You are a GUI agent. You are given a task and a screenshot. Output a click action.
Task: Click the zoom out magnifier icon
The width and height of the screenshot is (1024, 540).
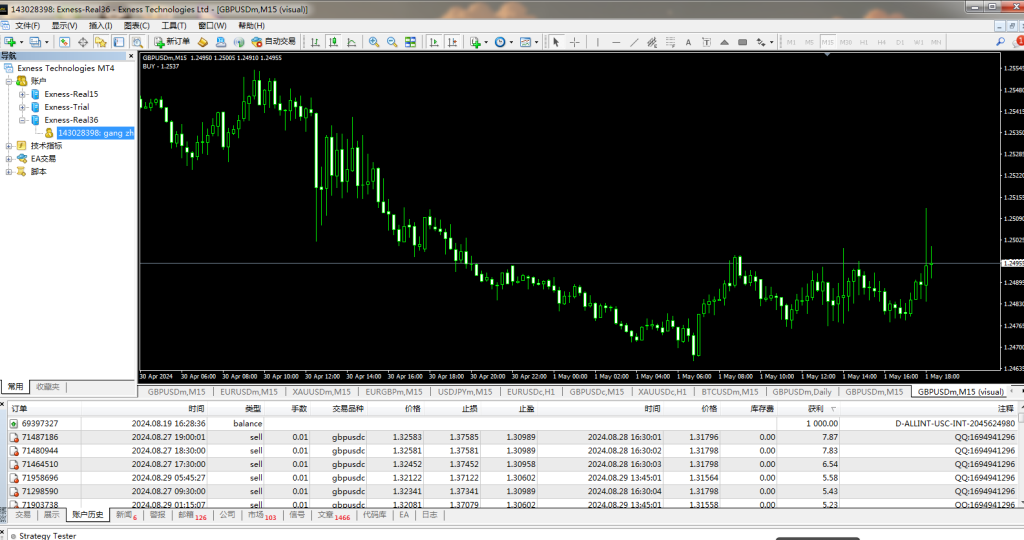coord(391,42)
